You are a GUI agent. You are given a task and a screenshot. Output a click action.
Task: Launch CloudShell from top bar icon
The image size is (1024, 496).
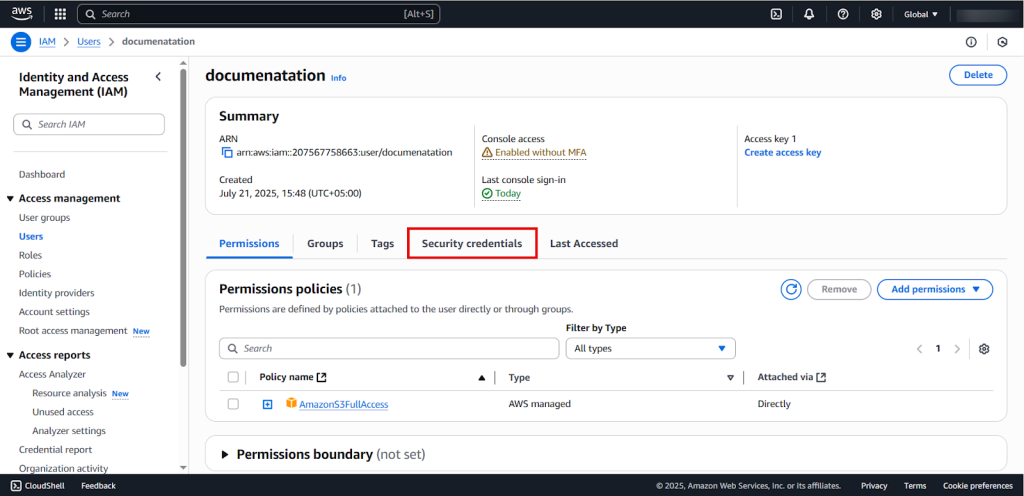[776, 14]
